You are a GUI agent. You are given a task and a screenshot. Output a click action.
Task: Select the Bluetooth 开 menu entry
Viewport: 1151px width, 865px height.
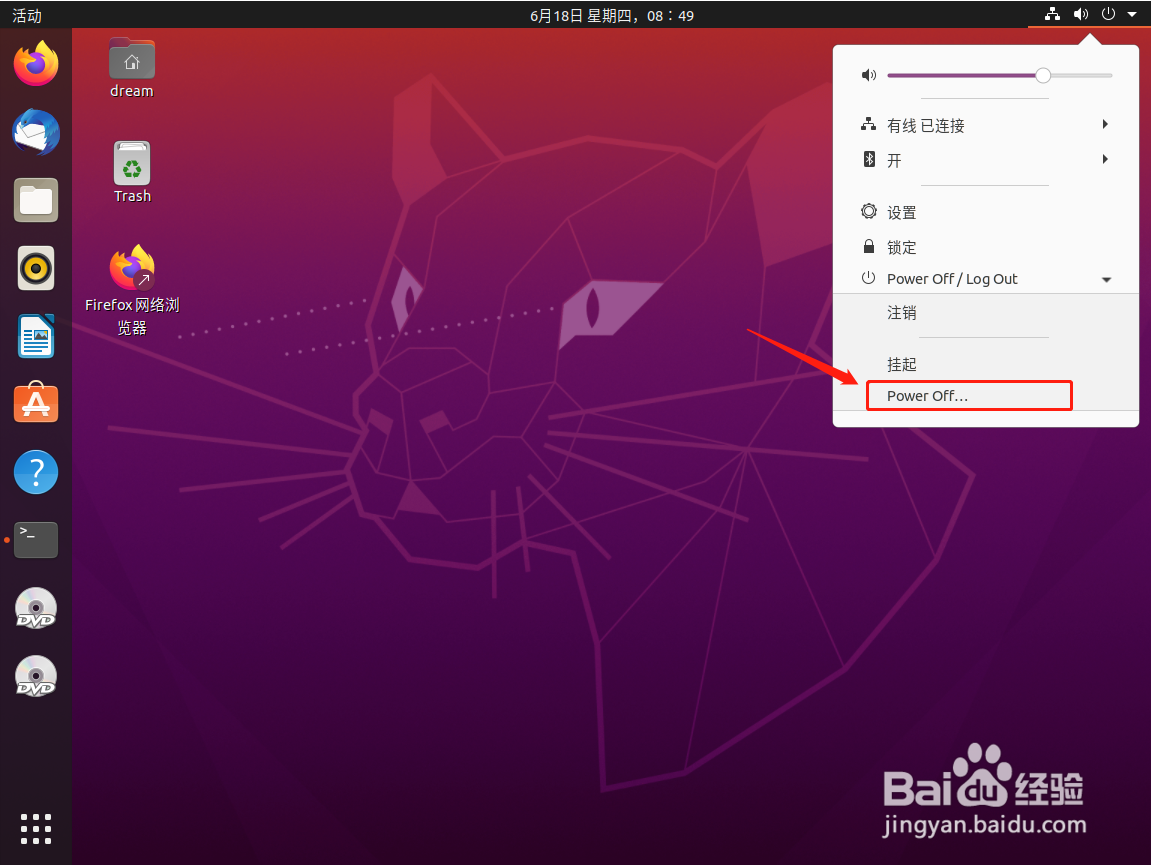tap(986, 159)
